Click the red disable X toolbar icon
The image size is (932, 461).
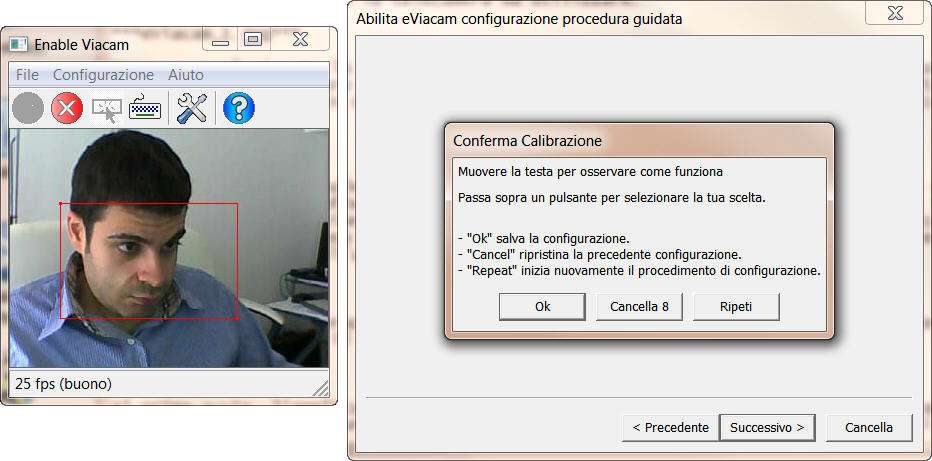tap(67, 109)
